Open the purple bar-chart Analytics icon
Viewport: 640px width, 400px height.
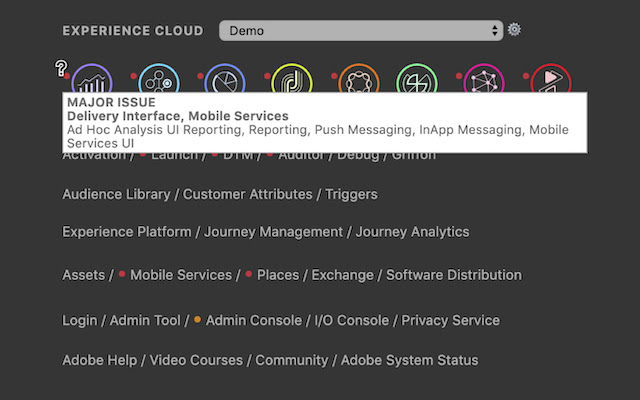click(92, 78)
